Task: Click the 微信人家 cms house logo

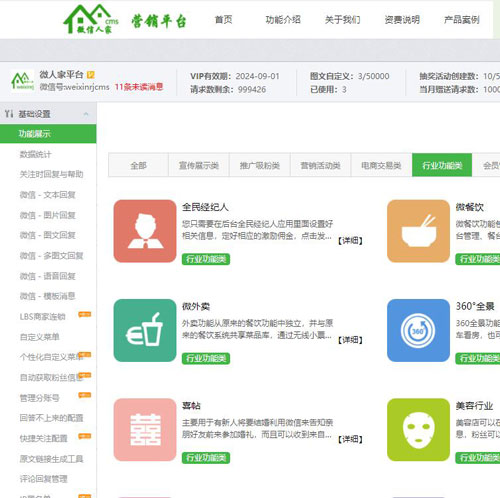Action: [x=91, y=19]
